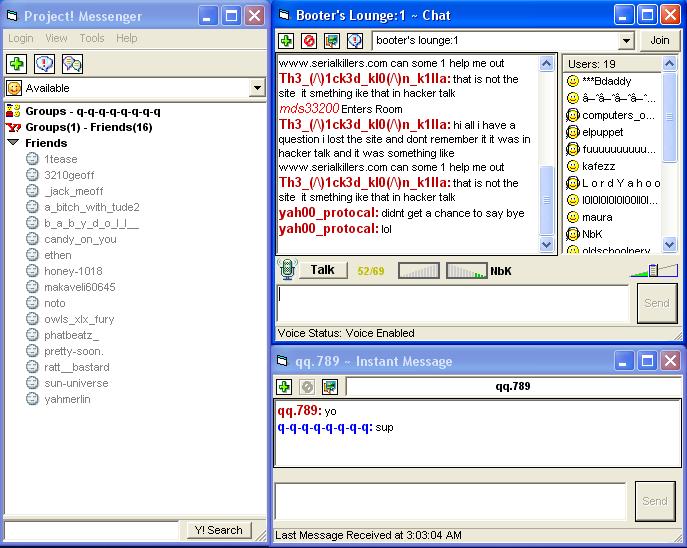Click the search users icon in Messenger toolbar

tap(72, 64)
